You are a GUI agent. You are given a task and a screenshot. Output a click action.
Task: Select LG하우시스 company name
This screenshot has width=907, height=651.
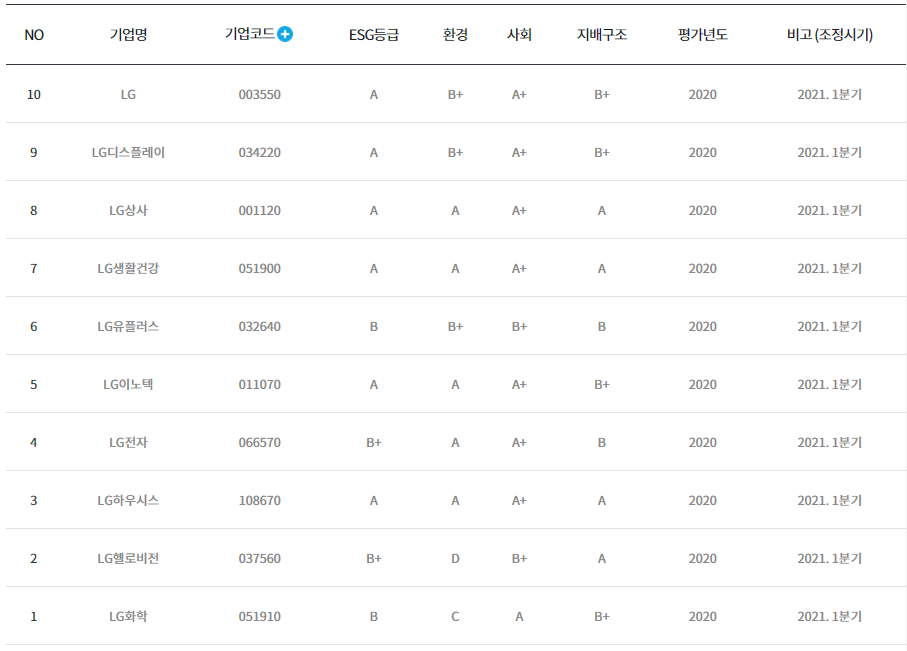pyautogui.click(x=128, y=500)
